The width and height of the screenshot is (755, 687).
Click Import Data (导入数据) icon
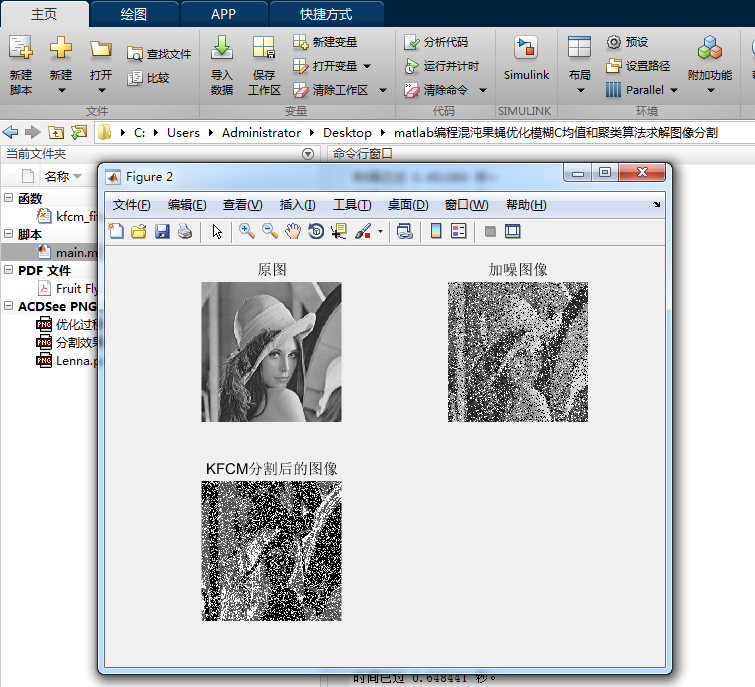[x=221, y=48]
